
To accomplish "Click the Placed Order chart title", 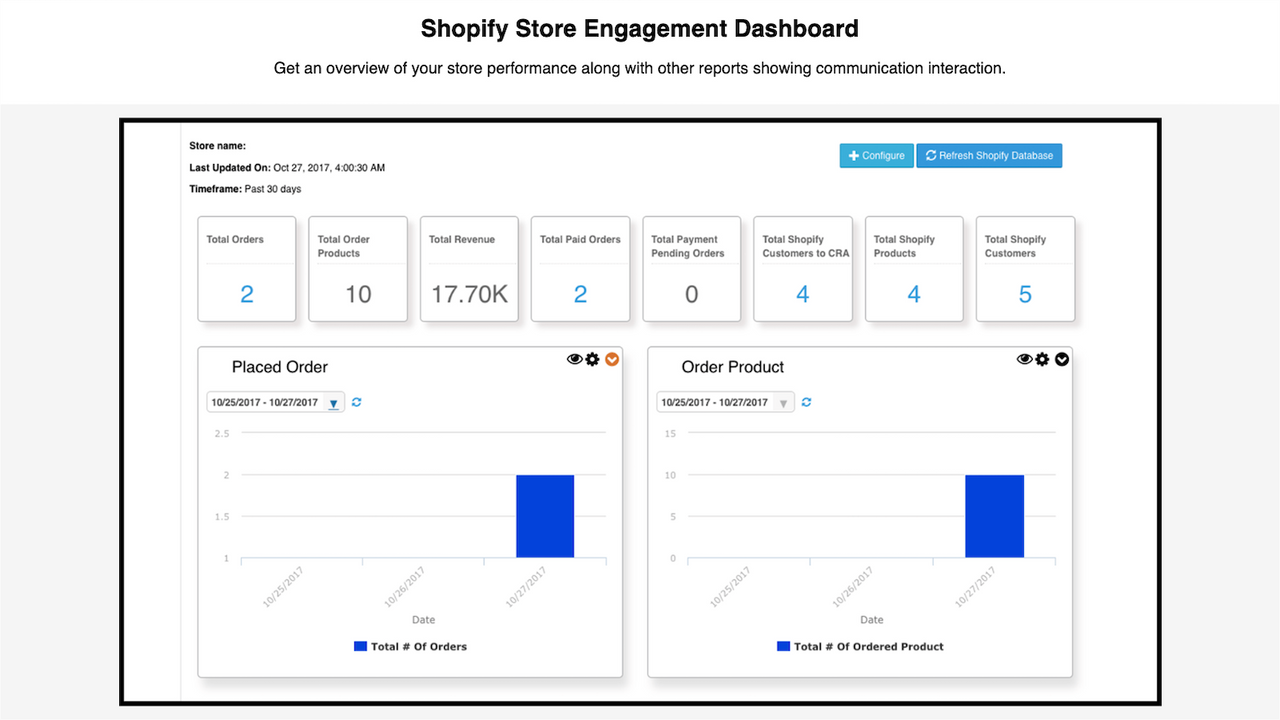I will coord(280,367).
